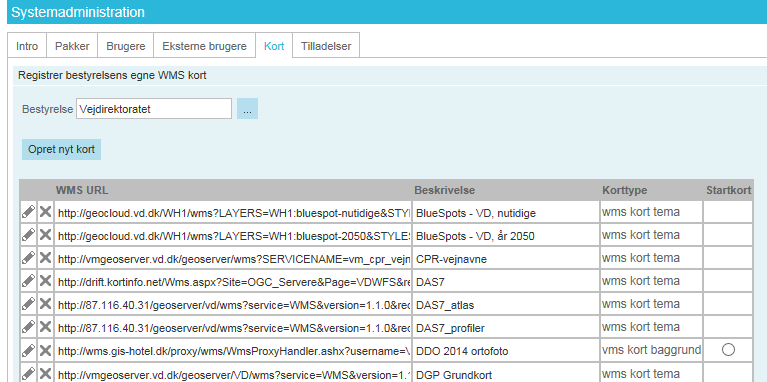The height and width of the screenshot is (382, 767).
Task: Delete the DAS7 row
Action: tap(45, 281)
